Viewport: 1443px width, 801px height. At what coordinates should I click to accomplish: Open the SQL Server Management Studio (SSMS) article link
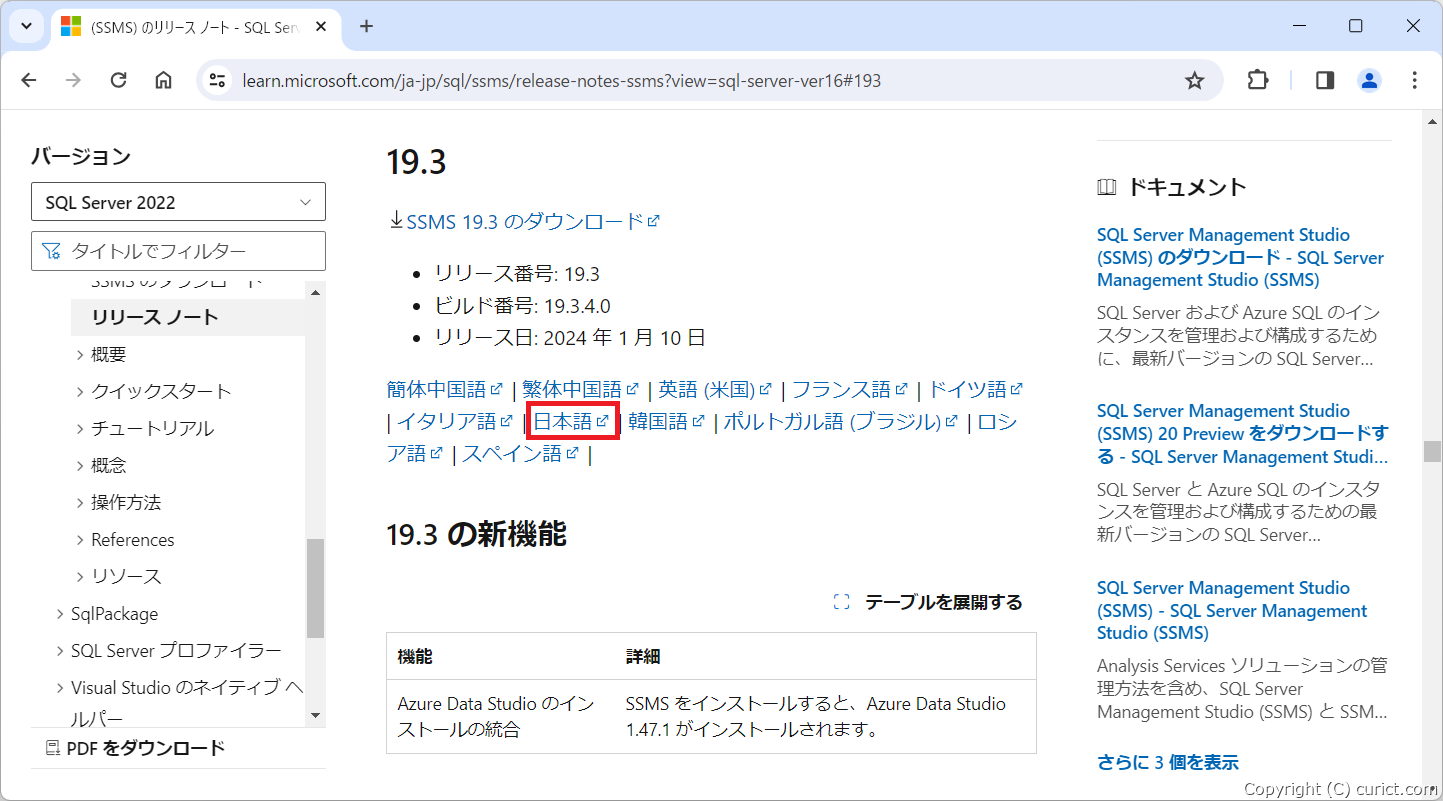tap(1232, 611)
